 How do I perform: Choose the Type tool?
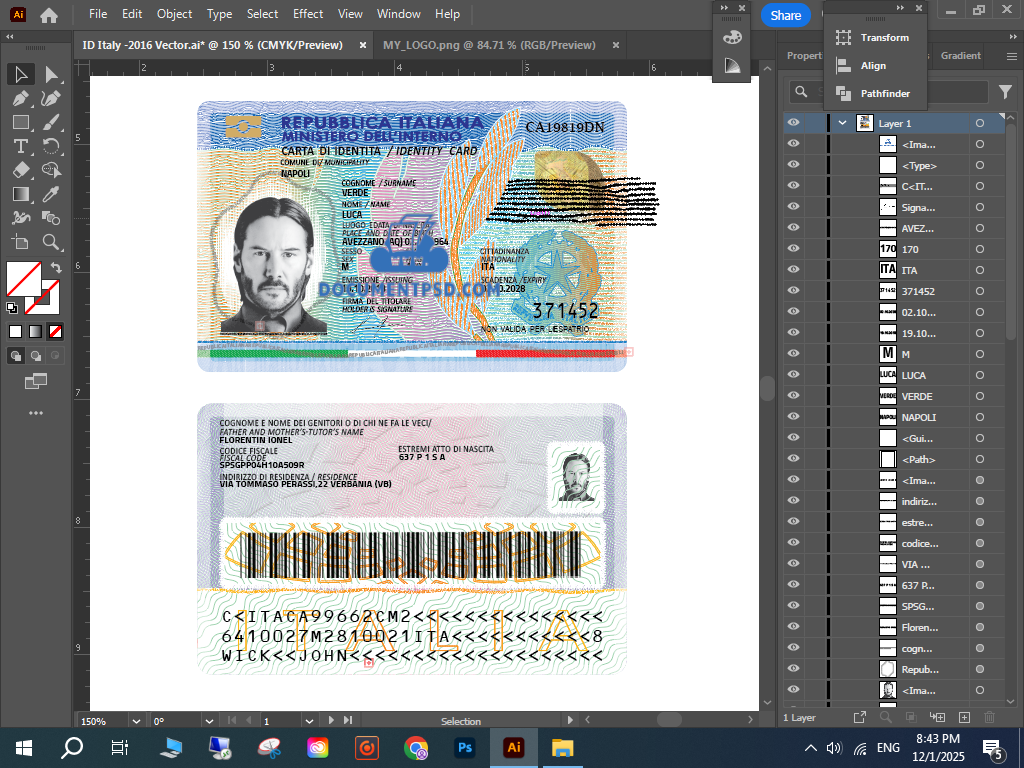pyautogui.click(x=20, y=146)
